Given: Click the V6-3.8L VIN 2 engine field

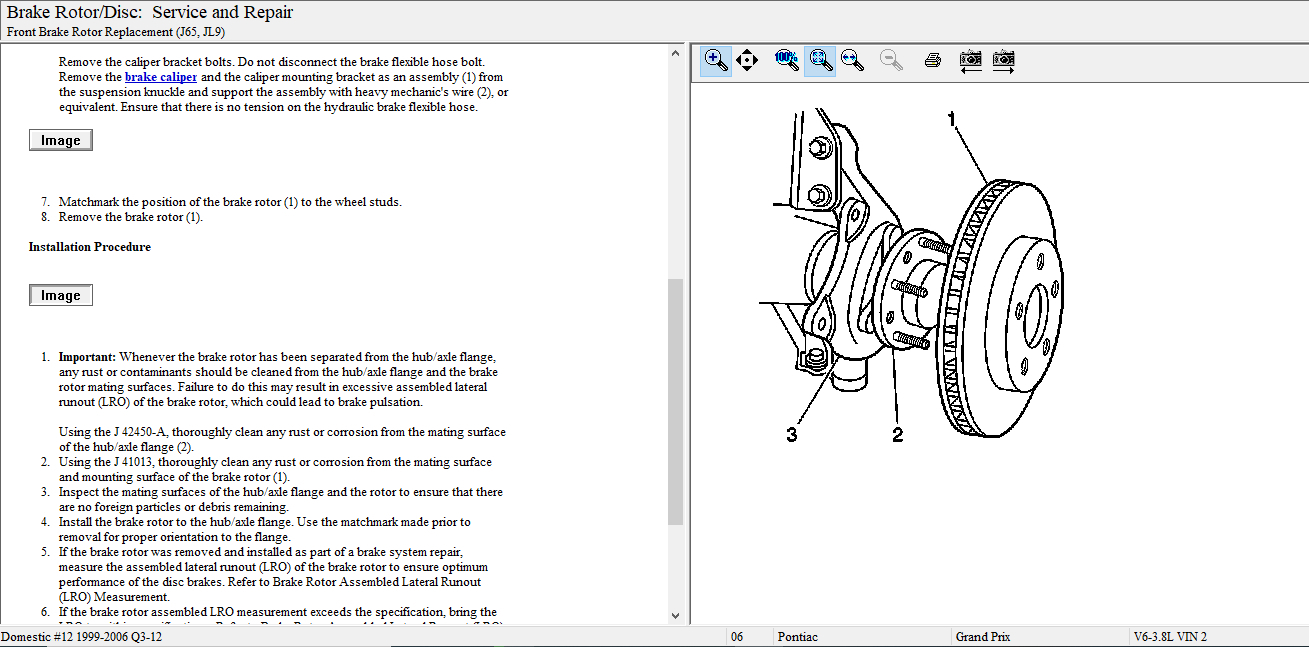Looking at the screenshot, I should pyautogui.click(x=1170, y=637).
